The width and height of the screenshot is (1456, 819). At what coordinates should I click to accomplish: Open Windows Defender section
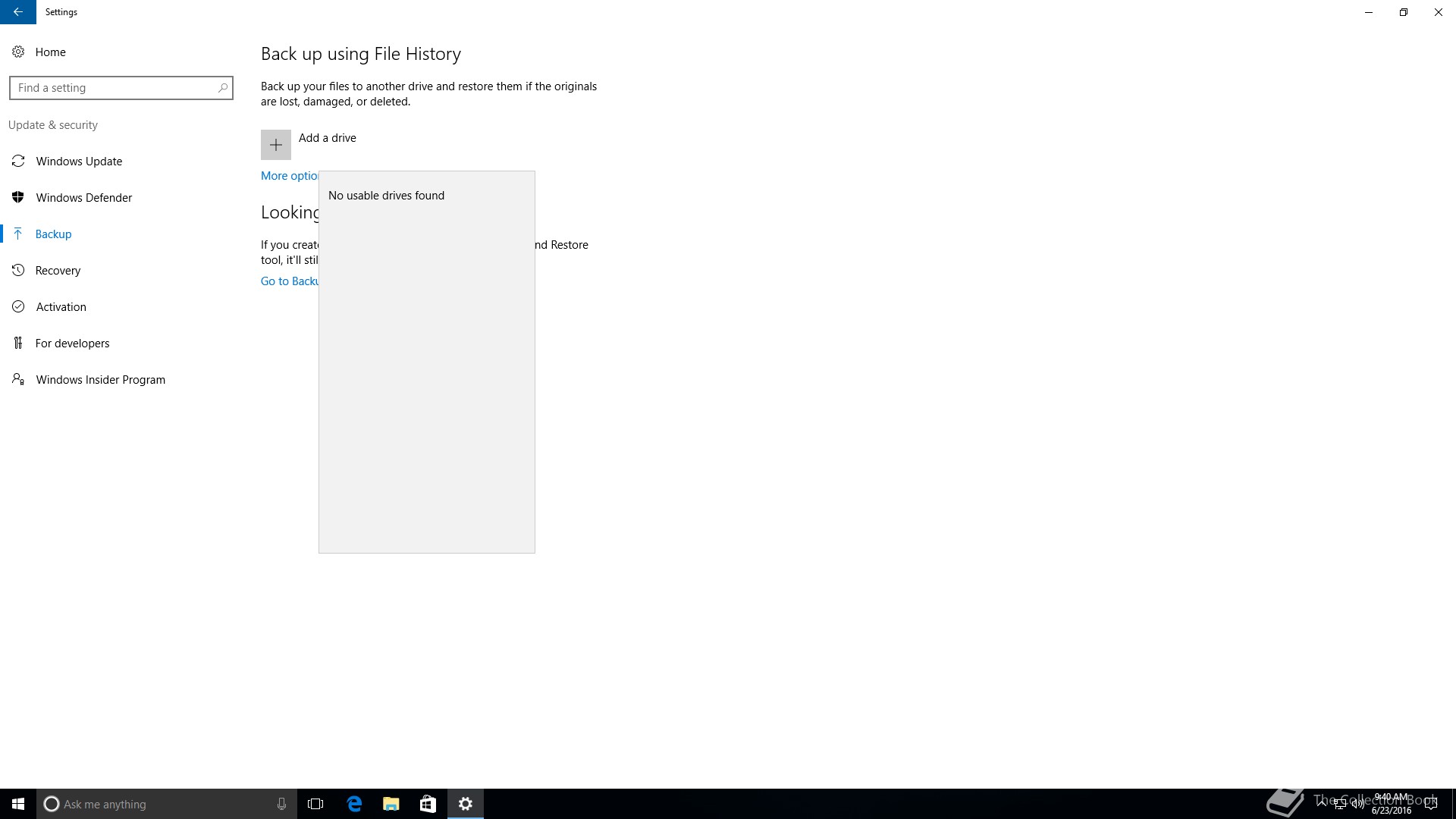(83, 198)
